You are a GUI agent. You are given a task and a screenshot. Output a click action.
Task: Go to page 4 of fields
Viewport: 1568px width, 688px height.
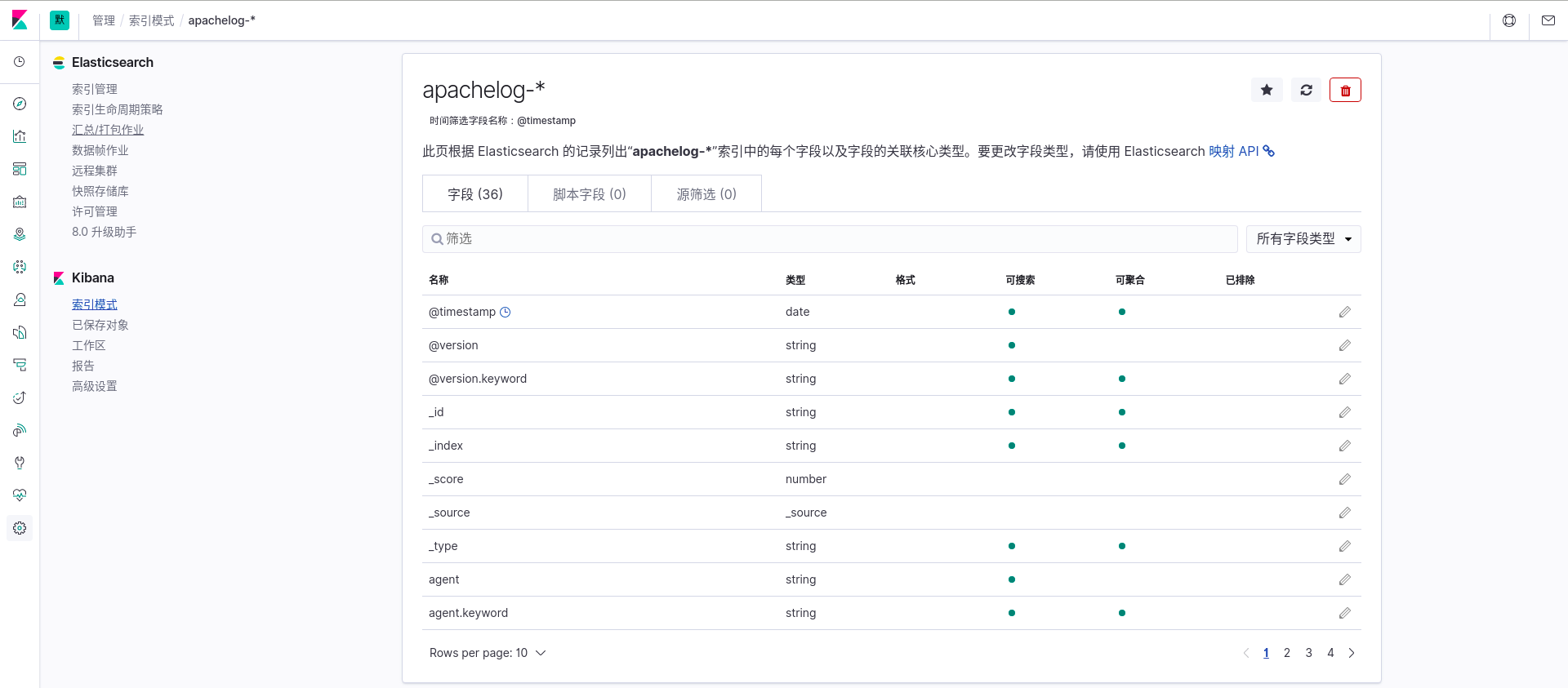pos(1330,653)
